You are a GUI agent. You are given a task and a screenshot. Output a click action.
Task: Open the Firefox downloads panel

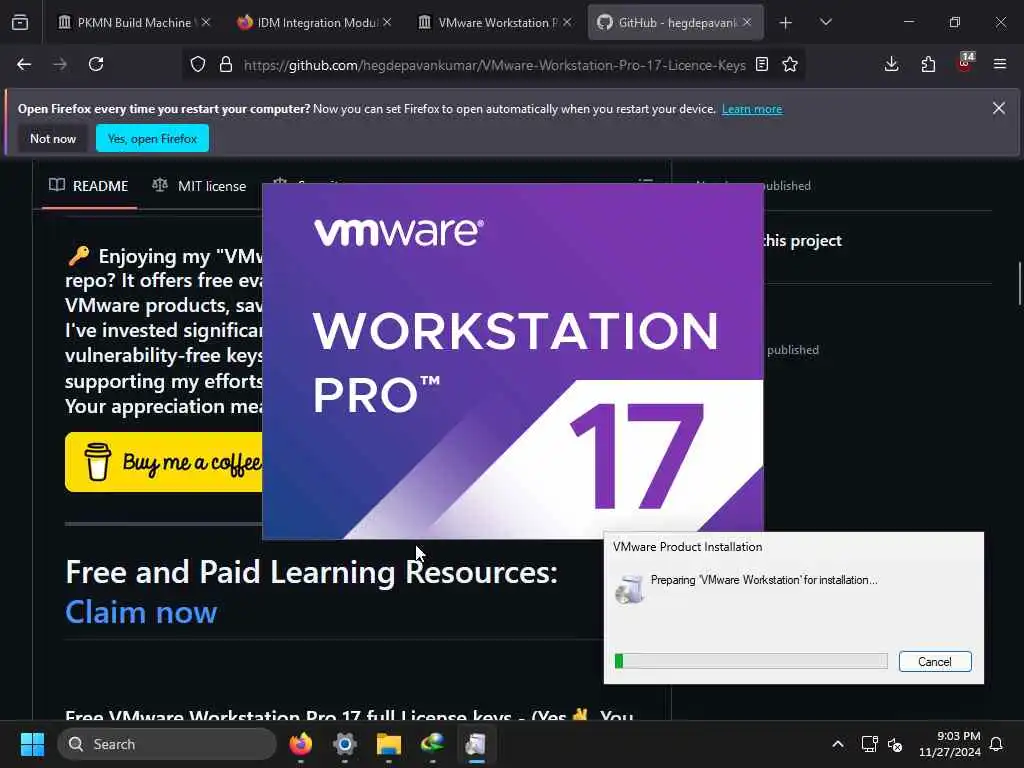coord(891,64)
